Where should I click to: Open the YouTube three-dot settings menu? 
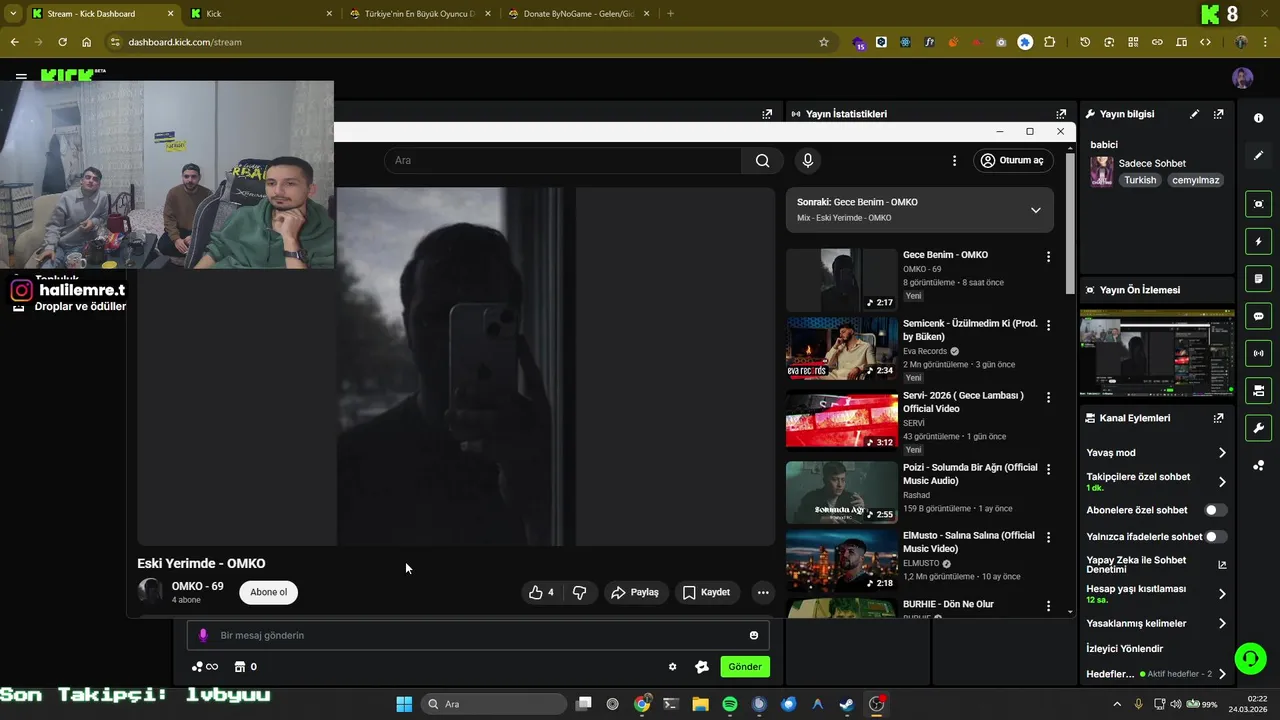coord(954,160)
